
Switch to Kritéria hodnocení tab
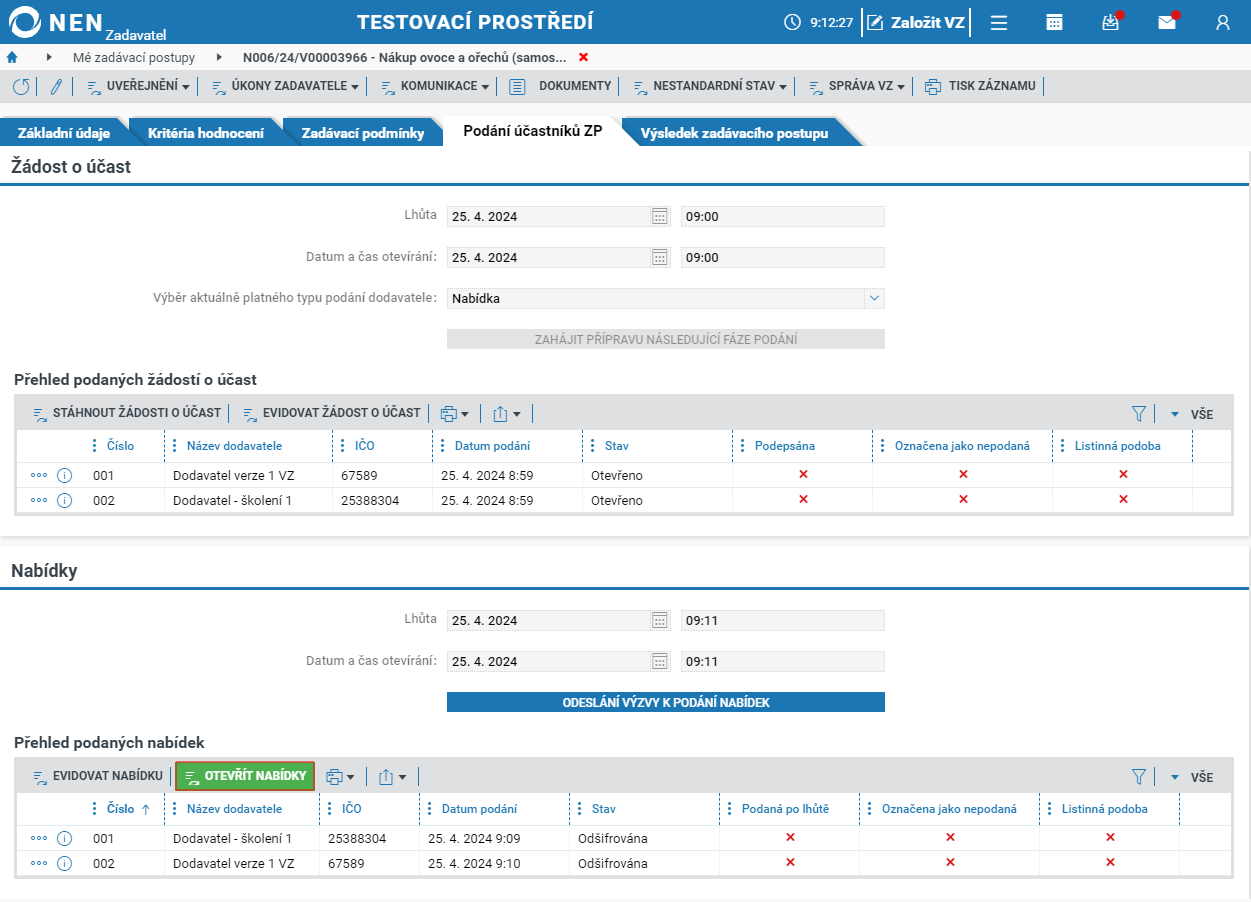tap(206, 133)
